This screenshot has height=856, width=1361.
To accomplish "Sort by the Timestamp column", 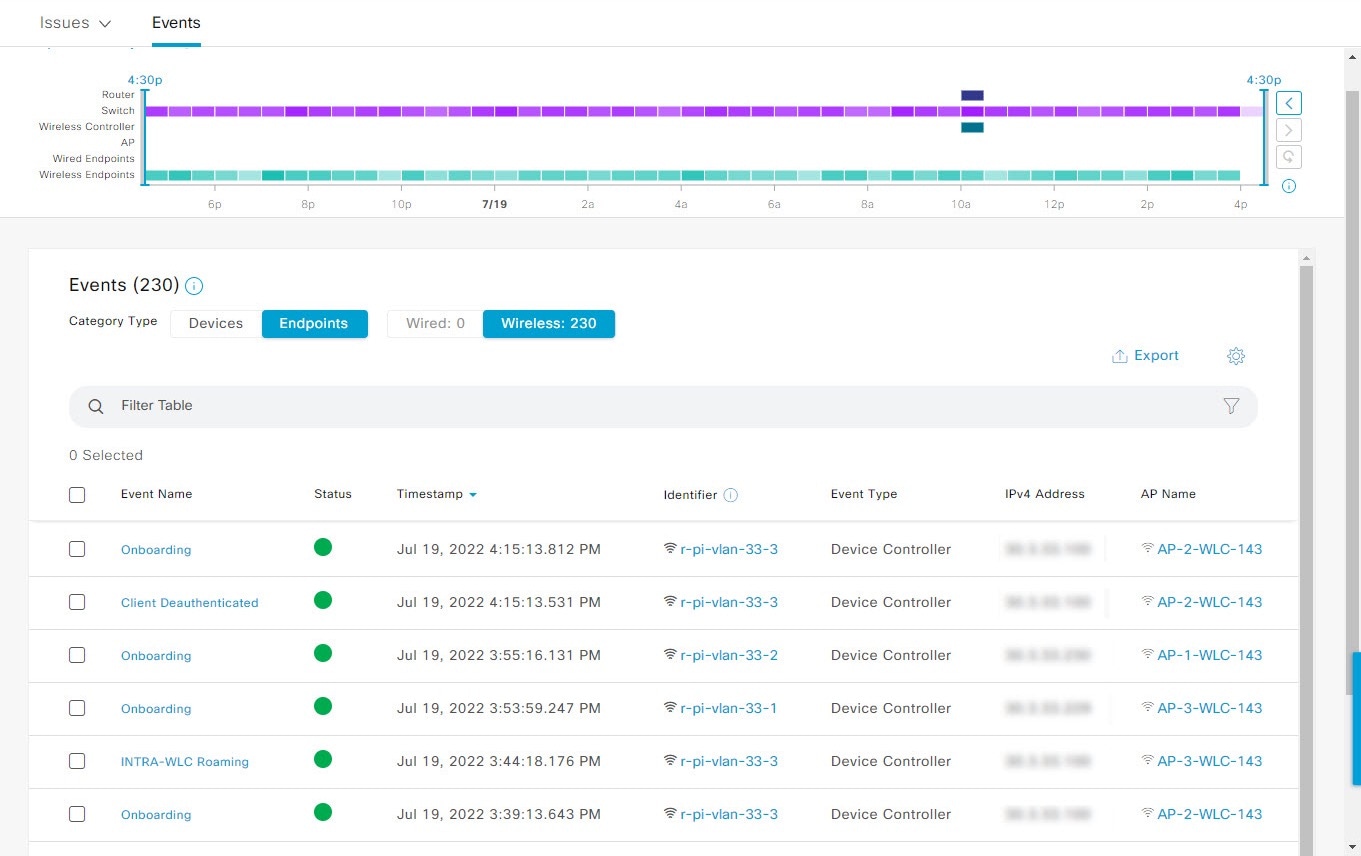I will (x=436, y=494).
